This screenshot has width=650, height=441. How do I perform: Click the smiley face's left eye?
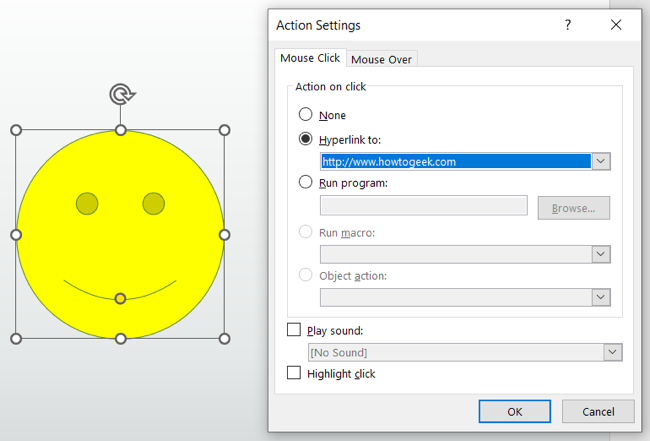click(87, 204)
